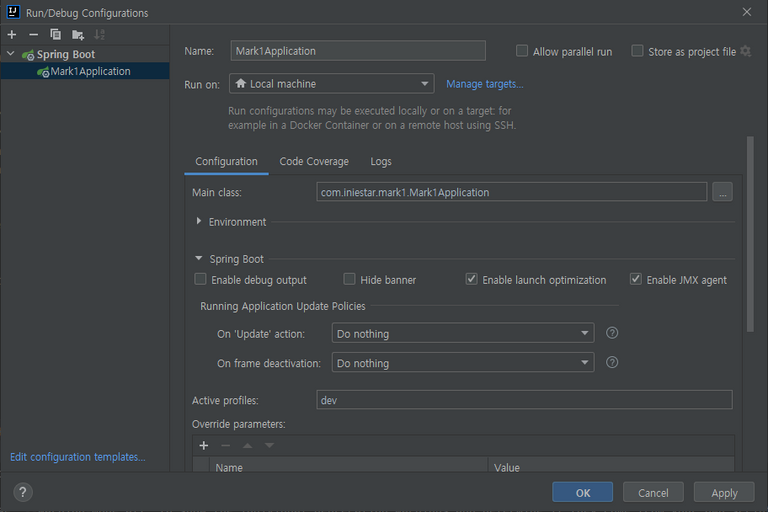Click the Active profiles field
The image size is (768, 512).
point(525,400)
